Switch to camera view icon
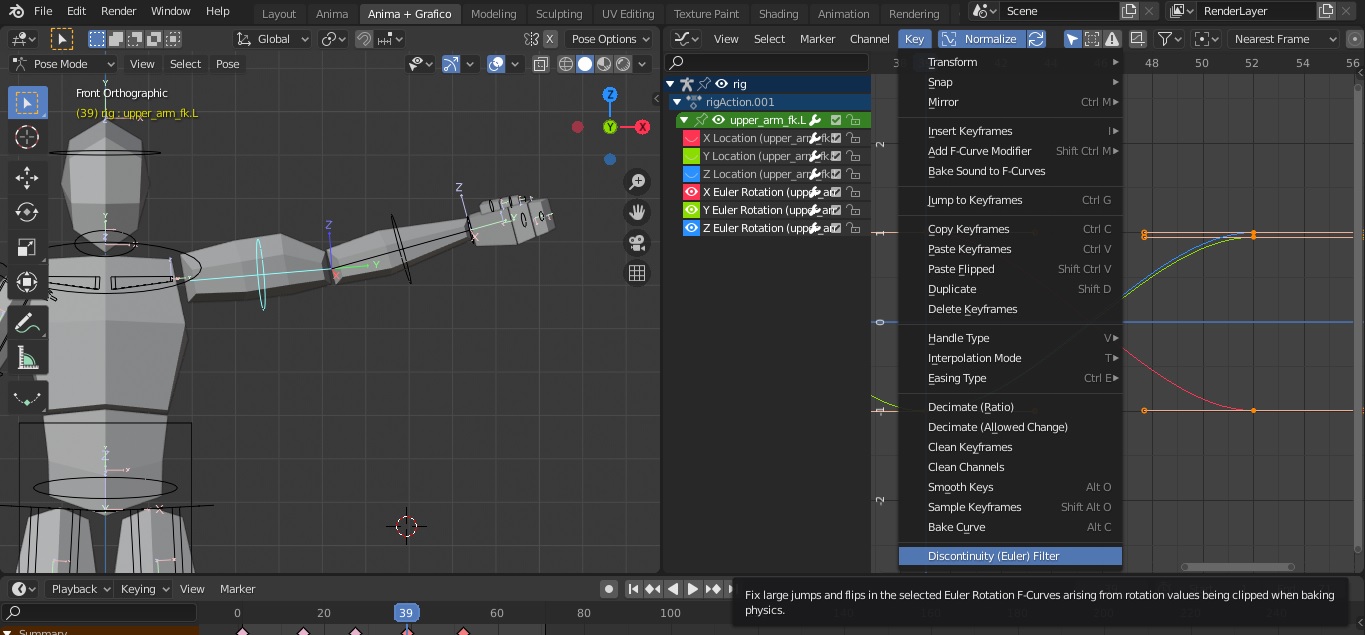 coord(637,242)
